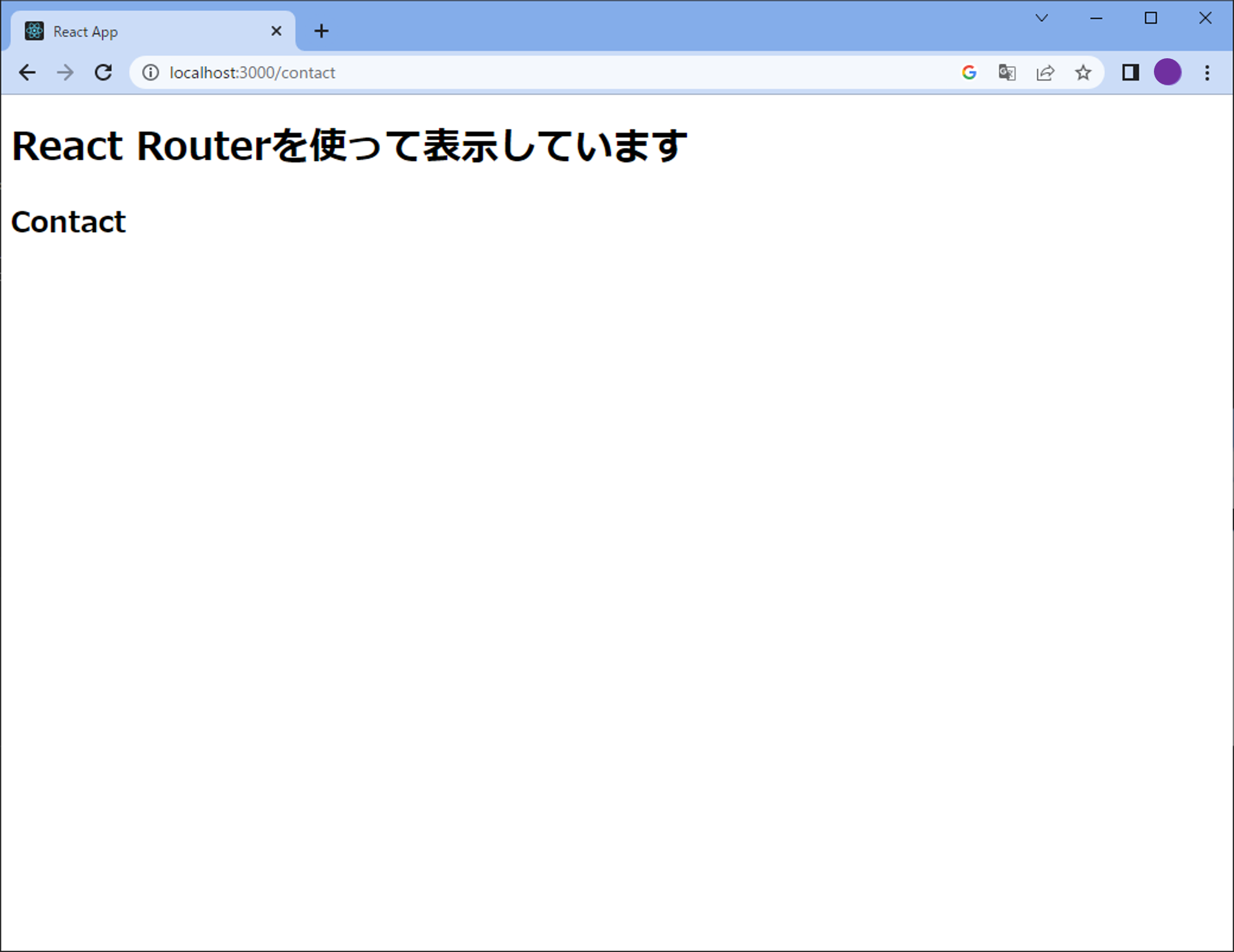The image size is (1234, 952).
Task: Go back to the previous page
Action: [x=27, y=73]
